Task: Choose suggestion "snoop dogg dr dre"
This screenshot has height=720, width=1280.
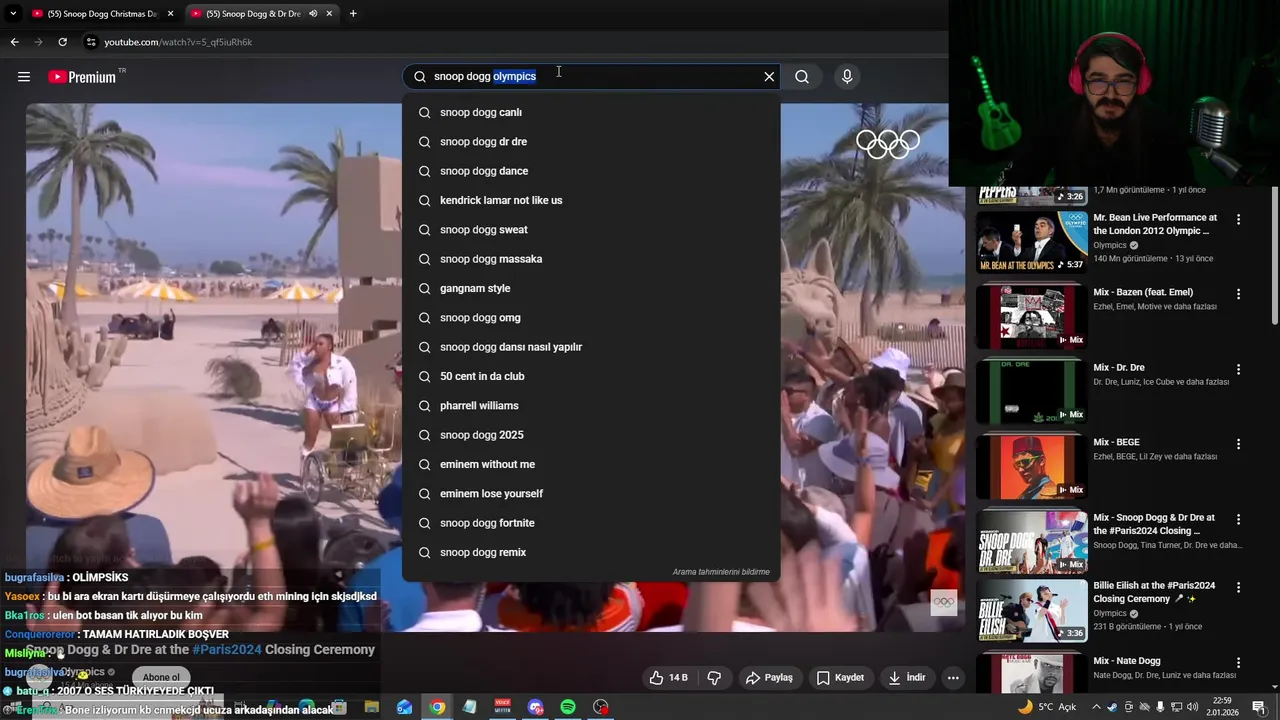Action: click(591, 142)
